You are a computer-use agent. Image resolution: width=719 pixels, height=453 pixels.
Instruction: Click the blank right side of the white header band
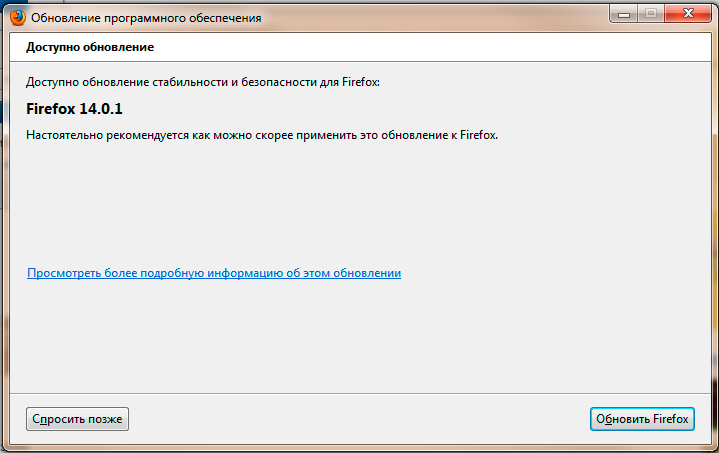500,47
